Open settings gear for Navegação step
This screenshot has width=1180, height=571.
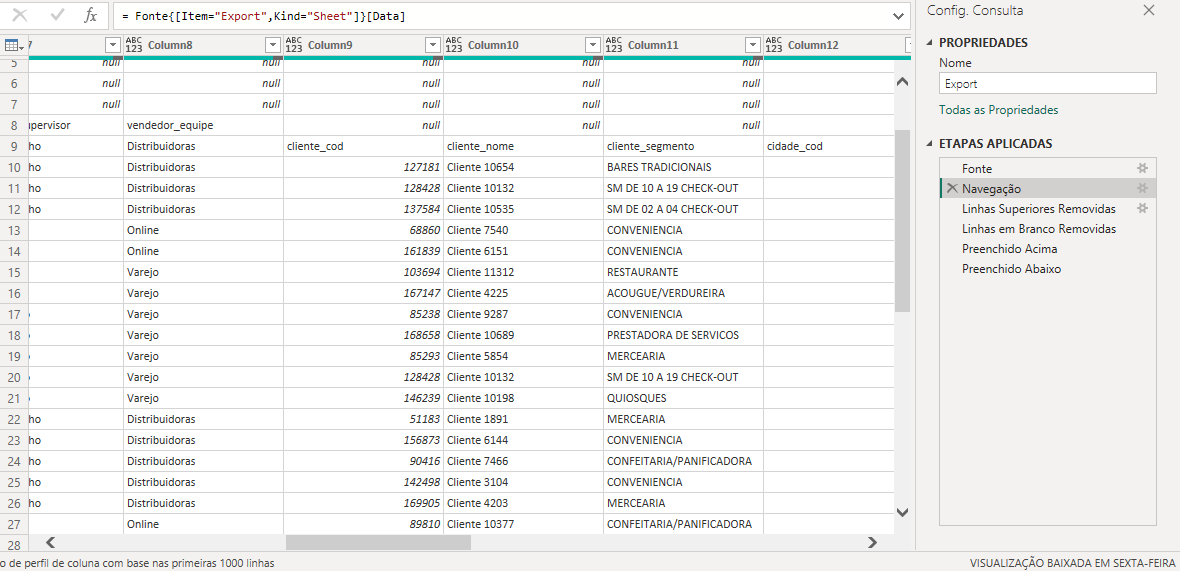pyautogui.click(x=1142, y=188)
